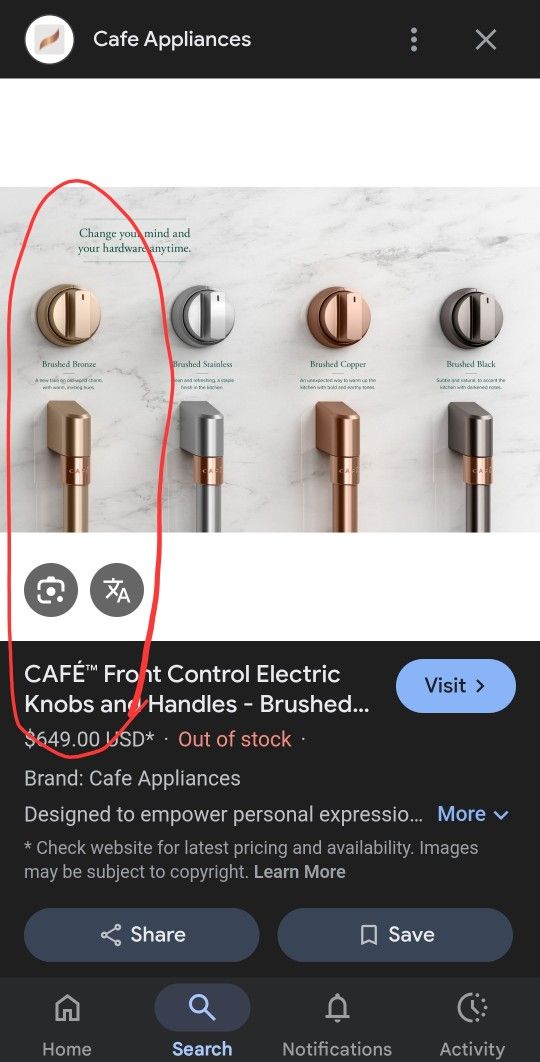Tap the bookmark icon in Save button
The image size is (540, 1062).
(369, 935)
